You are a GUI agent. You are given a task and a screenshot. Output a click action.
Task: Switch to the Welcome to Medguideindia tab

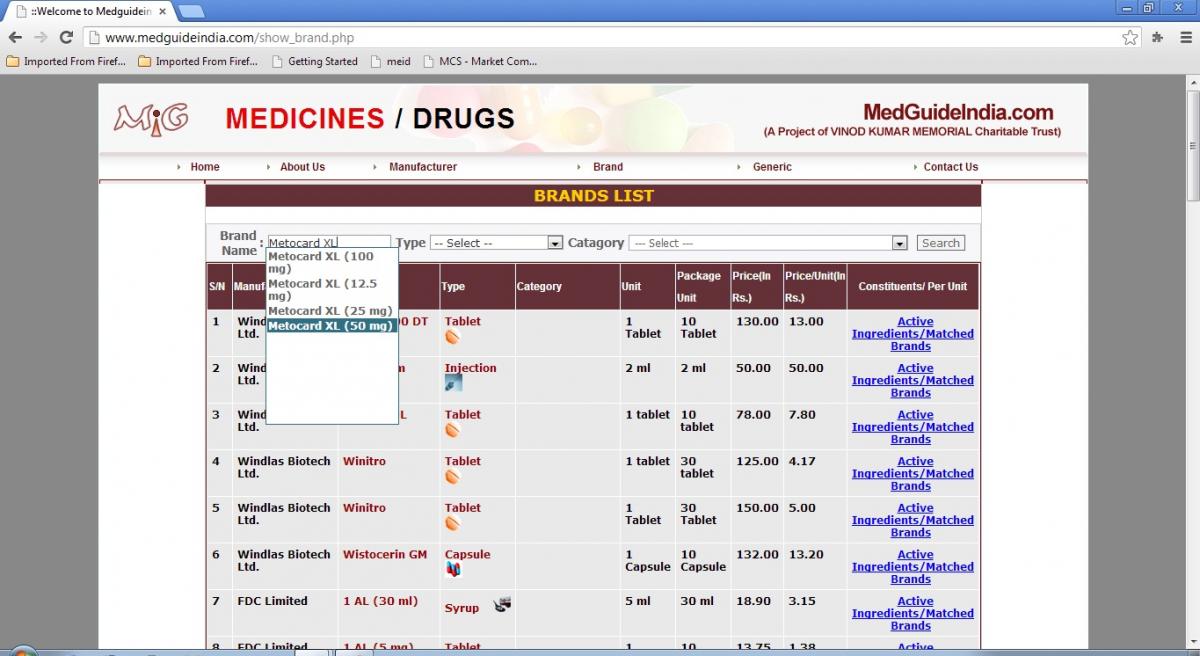point(88,11)
